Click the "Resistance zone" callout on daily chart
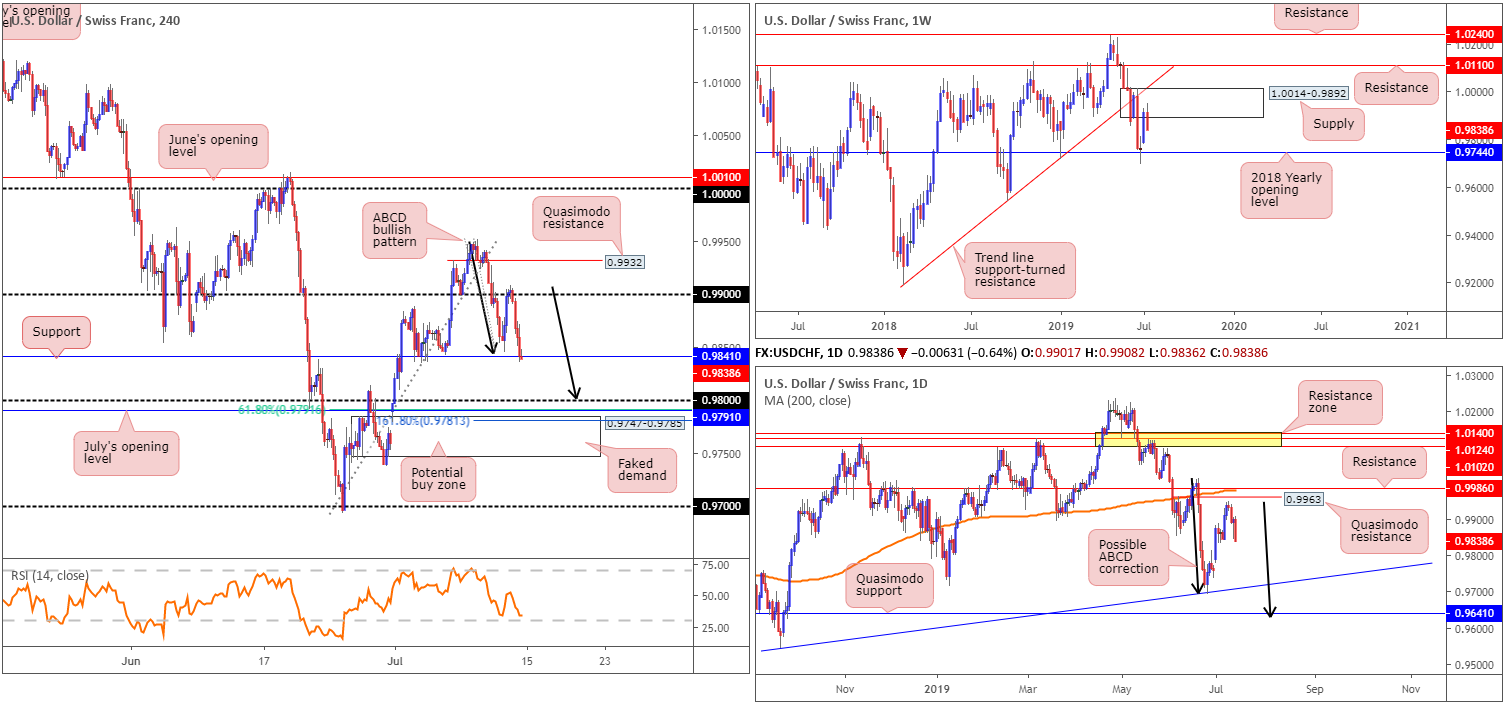Image resolution: width=1506 pixels, height=704 pixels. point(1340,403)
